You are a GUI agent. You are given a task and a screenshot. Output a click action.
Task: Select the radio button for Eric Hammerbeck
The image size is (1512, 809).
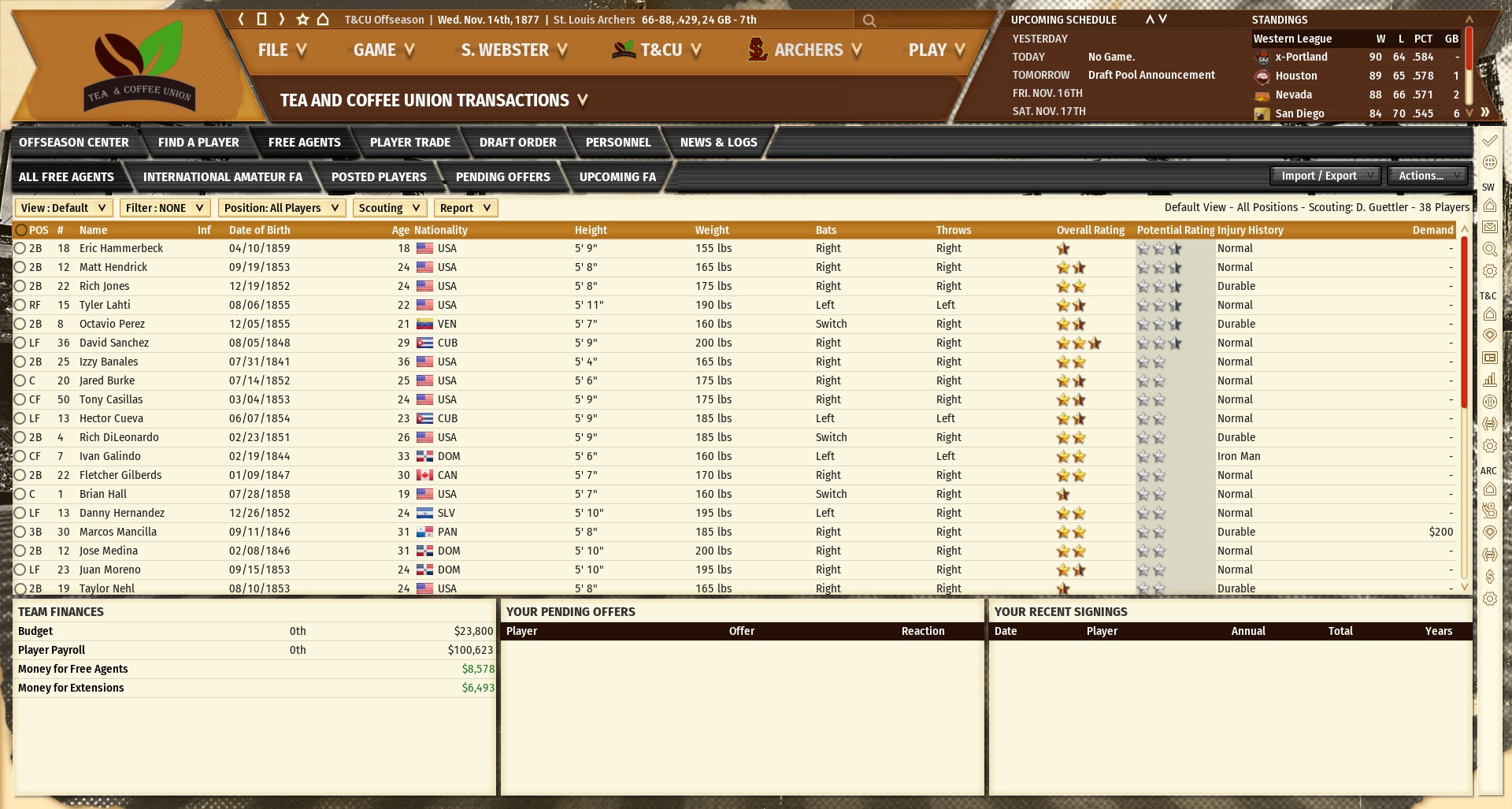[20, 248]
